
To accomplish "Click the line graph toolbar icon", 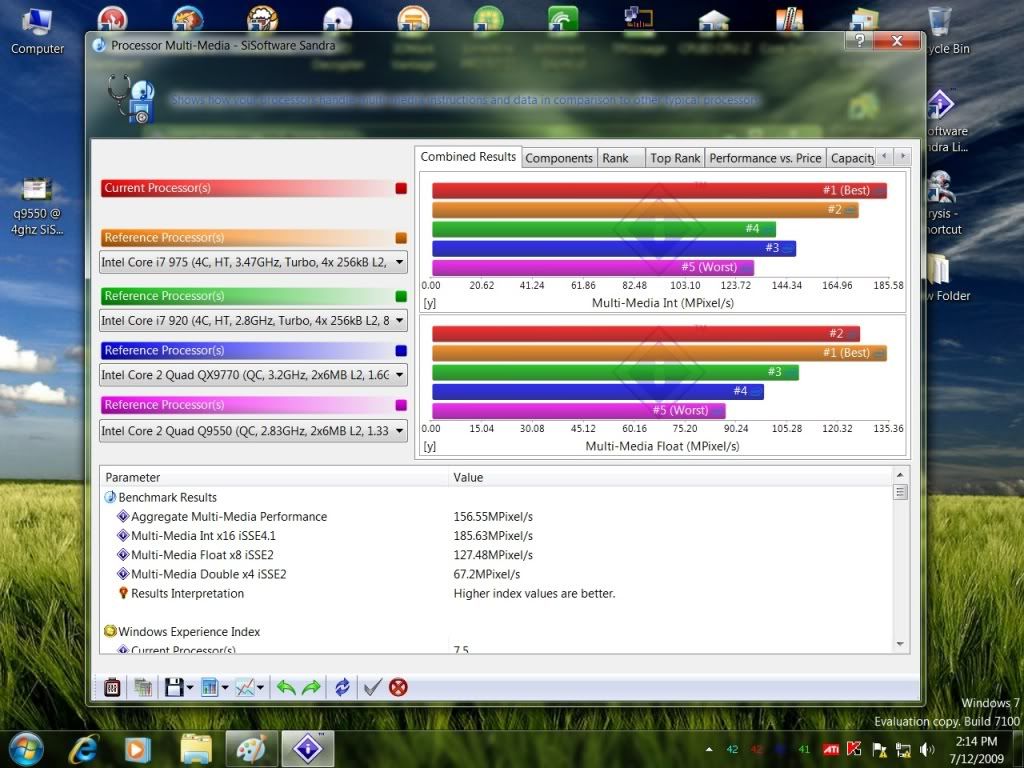I will pos(245,687).
